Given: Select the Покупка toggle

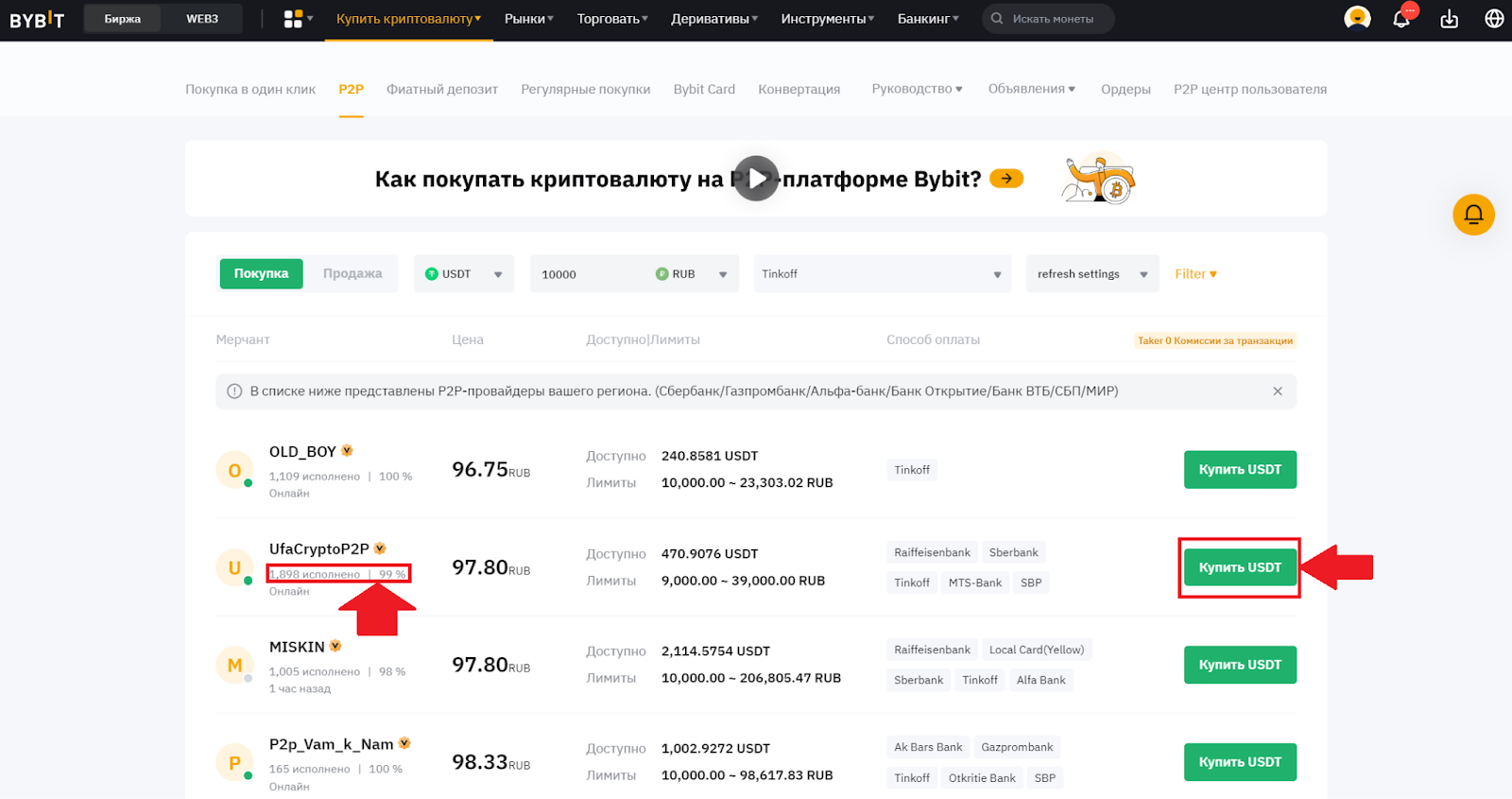Looking at the screenshot, I should pyautogui.click(x=262, y=273).
